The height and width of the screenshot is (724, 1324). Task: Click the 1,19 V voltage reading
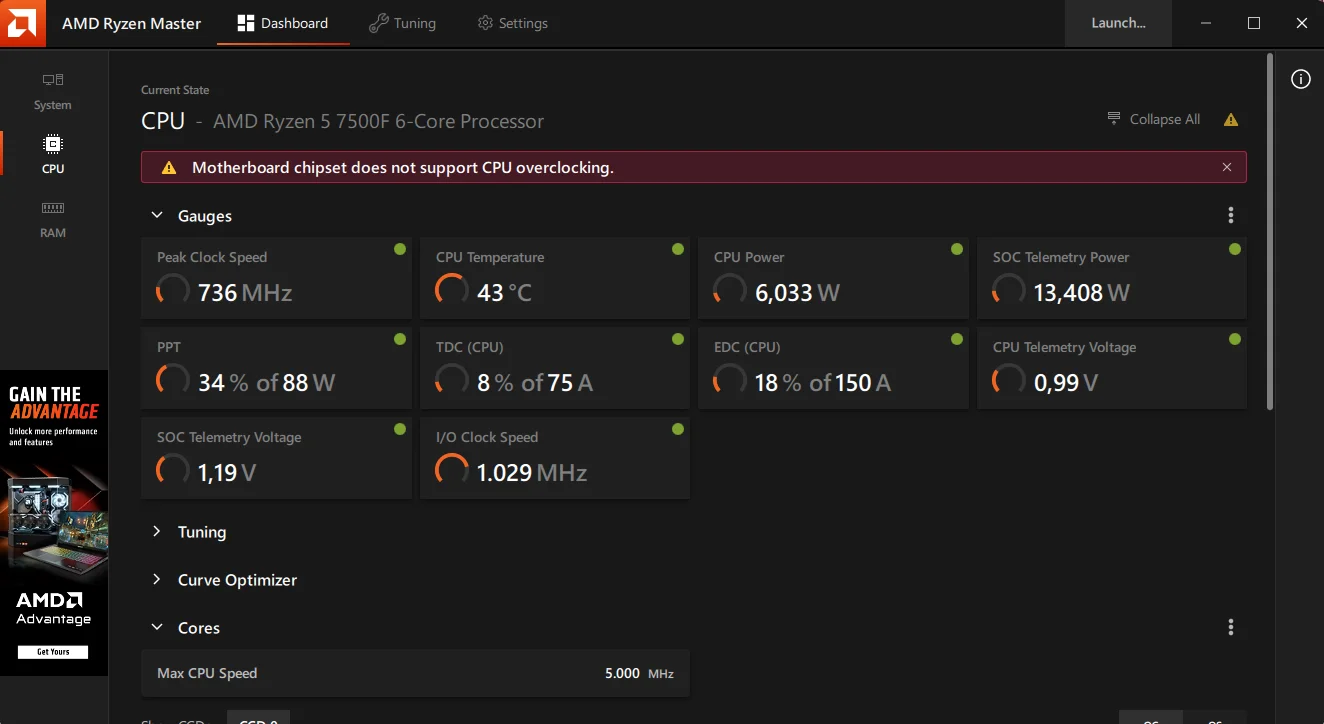click(227, 473)
